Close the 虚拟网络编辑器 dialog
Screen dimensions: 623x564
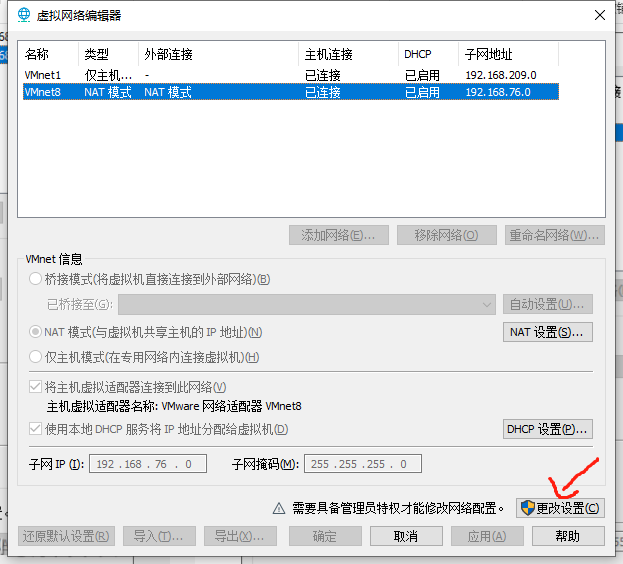point(600,15)
